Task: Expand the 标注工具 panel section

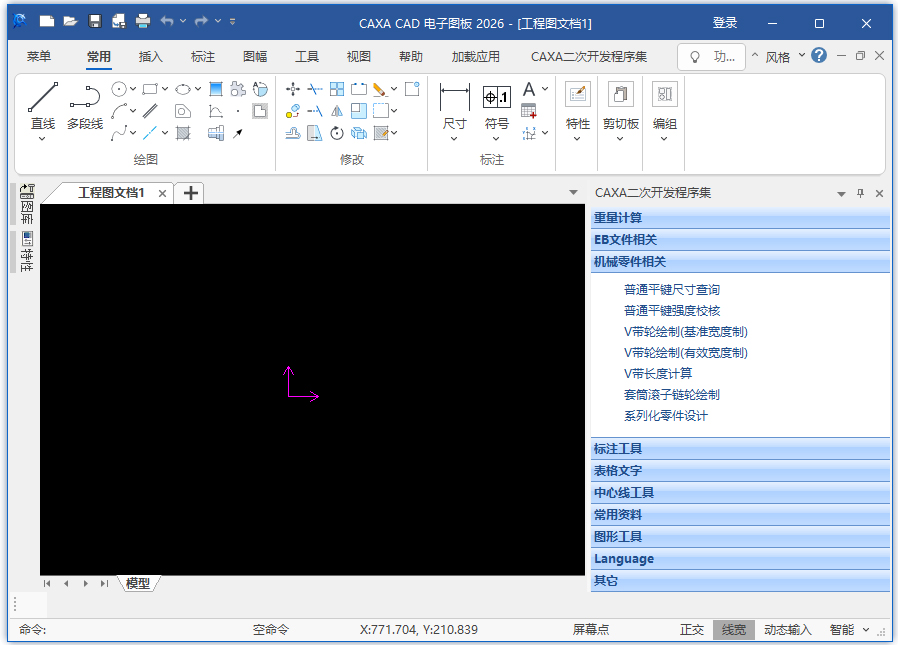Action: click(739, 449)
